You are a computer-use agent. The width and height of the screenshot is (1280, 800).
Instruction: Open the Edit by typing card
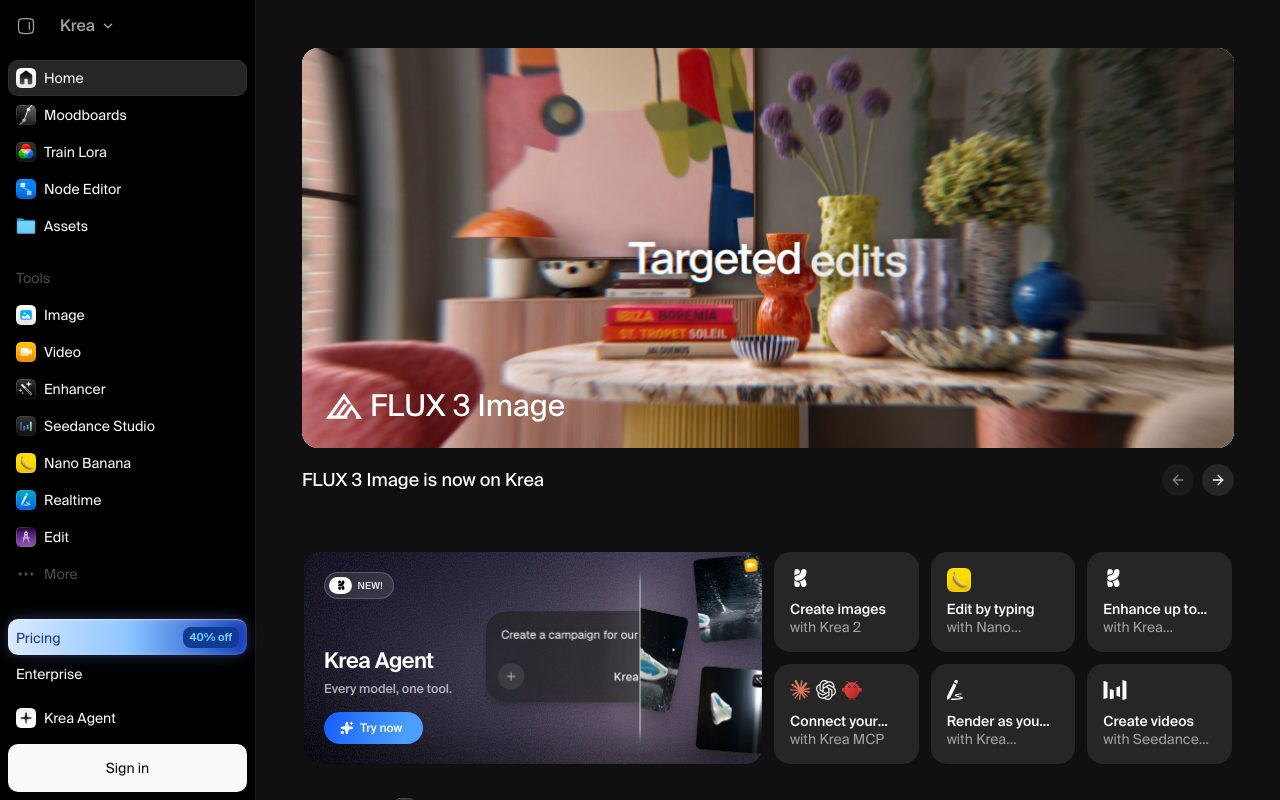(x=1003, y=602)
